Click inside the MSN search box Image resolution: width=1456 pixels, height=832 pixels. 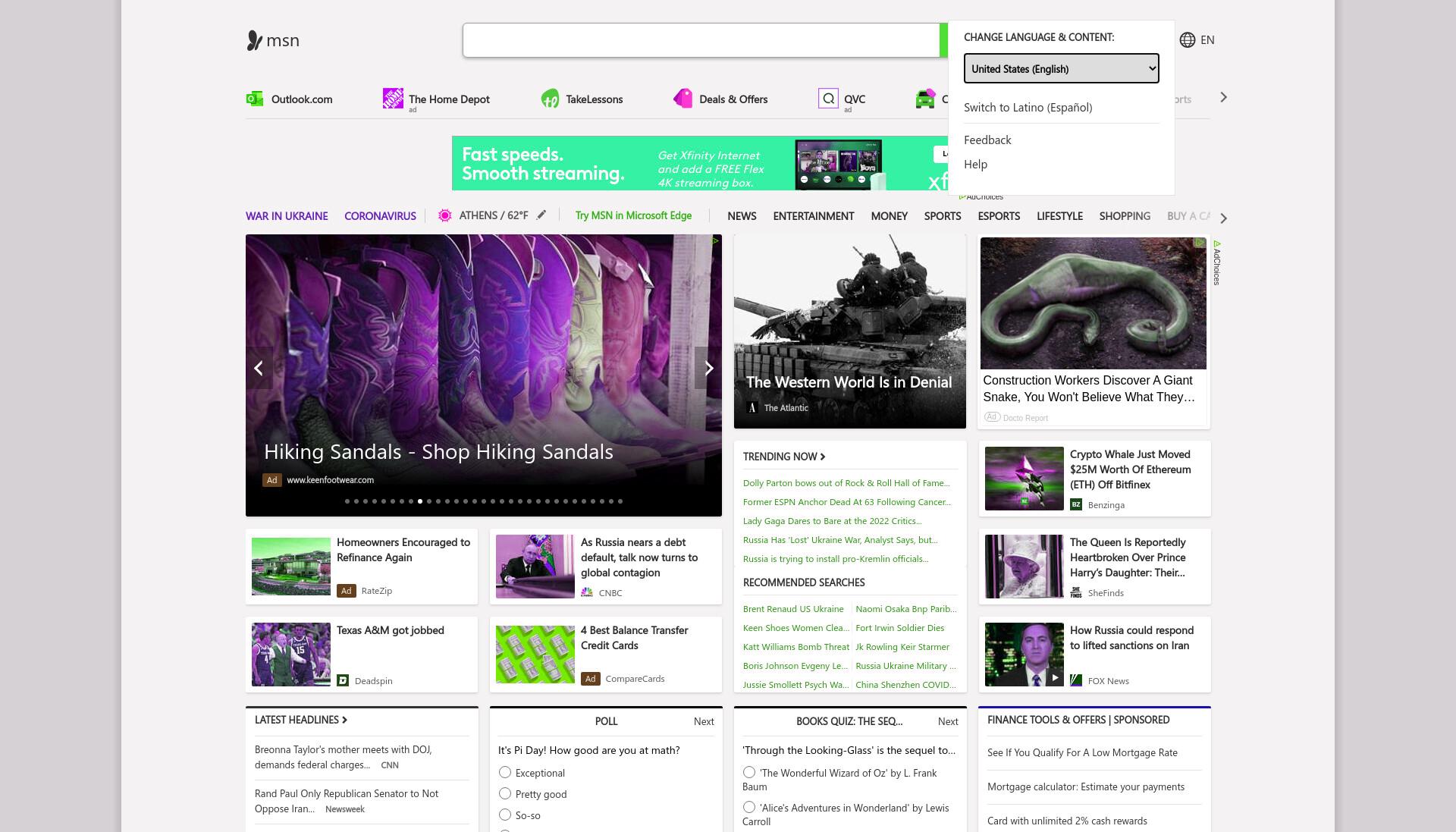click(701, 40)
